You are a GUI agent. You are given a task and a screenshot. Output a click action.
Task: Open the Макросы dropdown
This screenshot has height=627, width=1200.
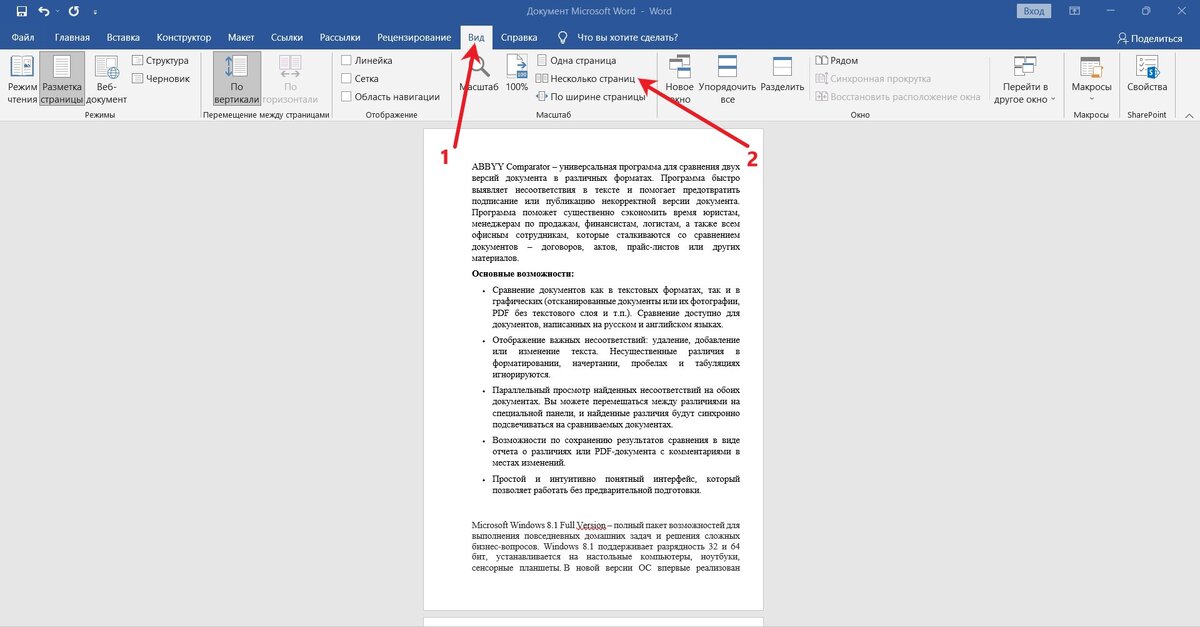(x=1091, y=80)
